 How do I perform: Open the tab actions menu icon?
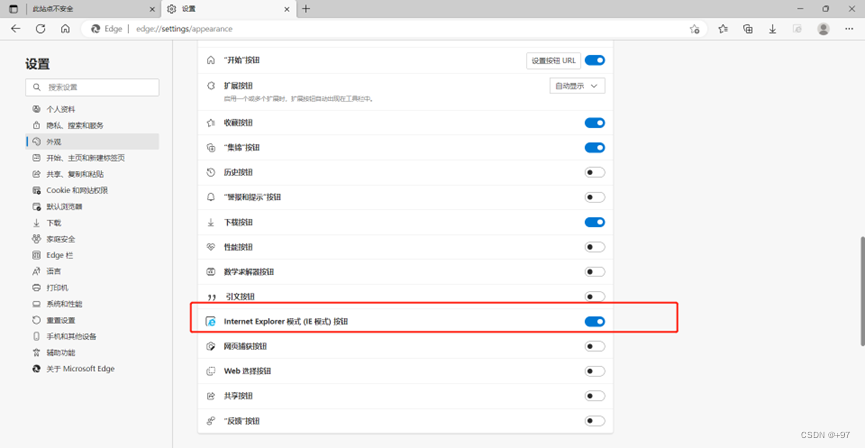pos(13,9)
